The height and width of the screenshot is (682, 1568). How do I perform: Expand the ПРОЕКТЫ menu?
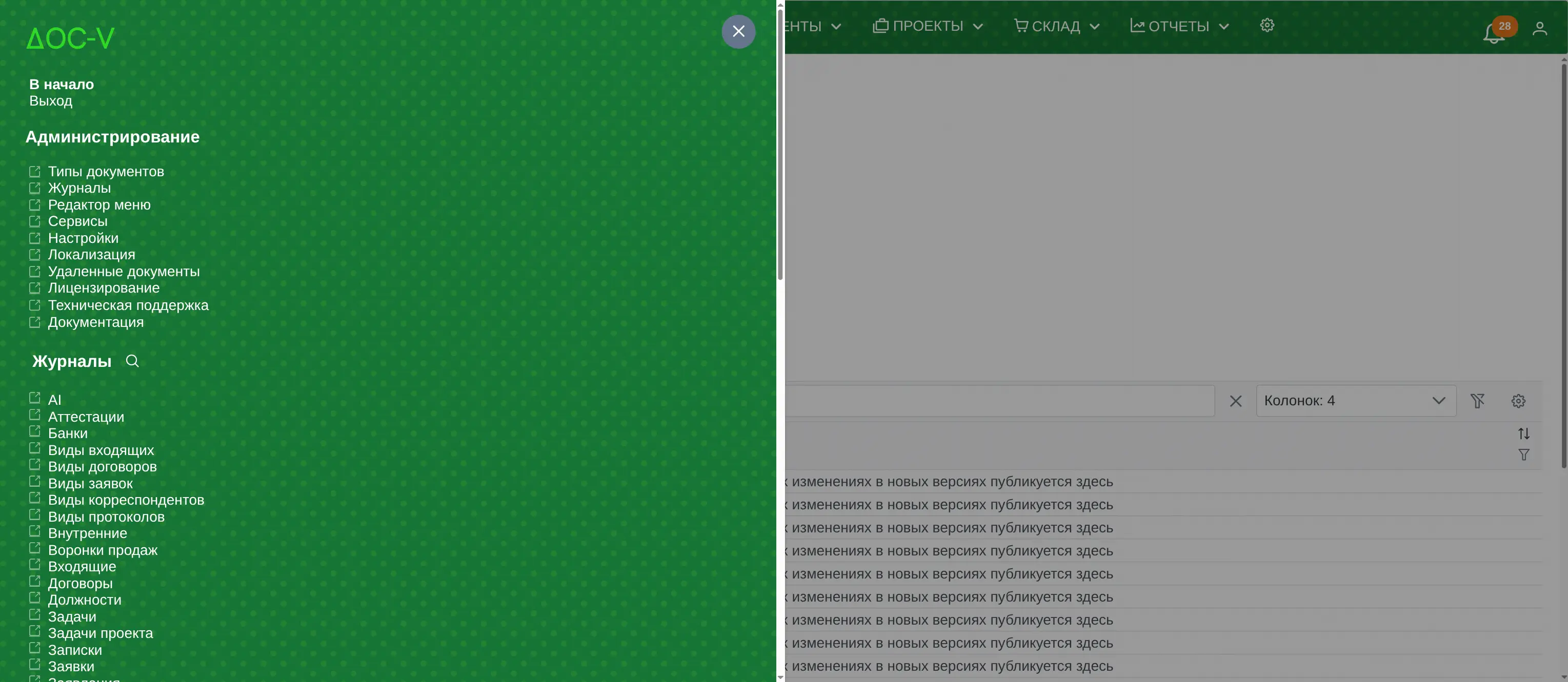928,26
